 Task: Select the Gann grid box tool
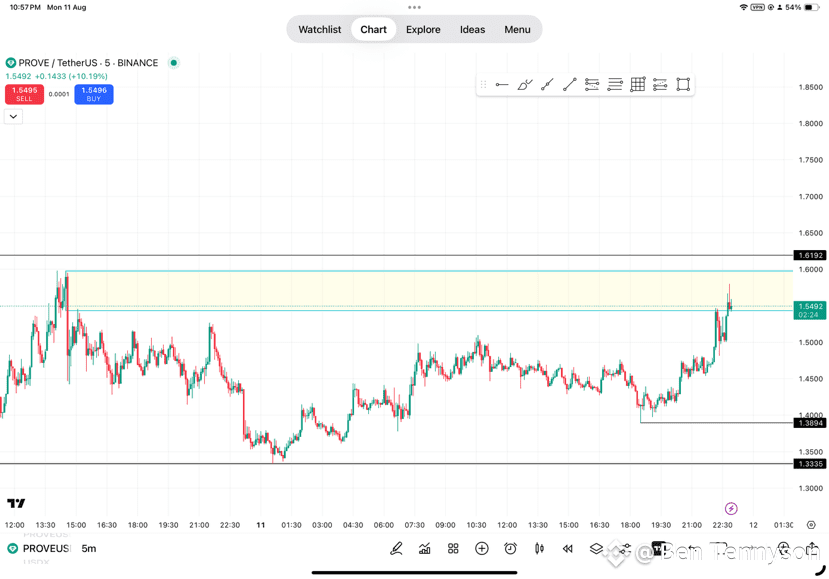(x=638, y=85)
